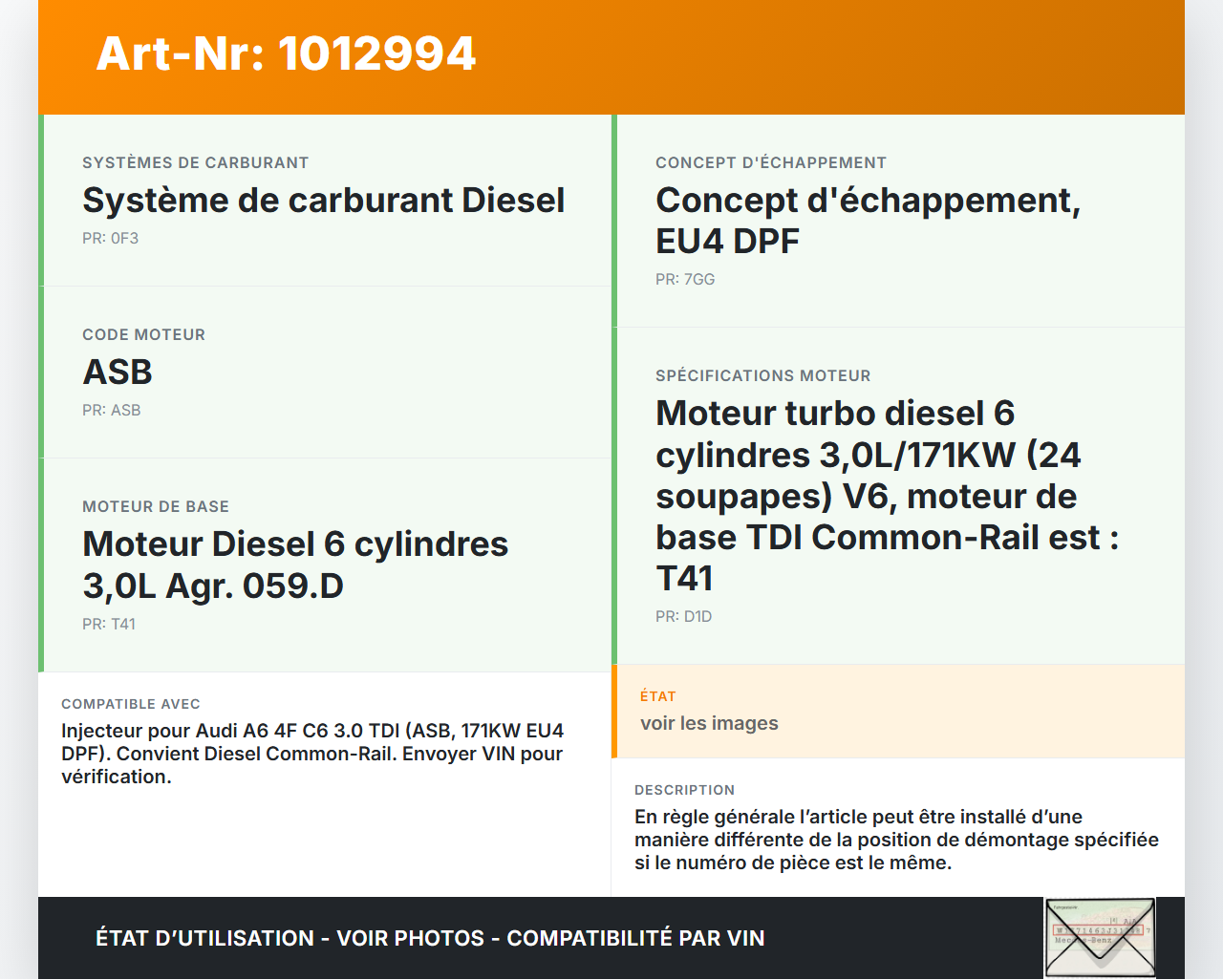The width and height of the screenshot is (1223, 980).
Task: Click the PR: D1D code
Action: (x=683, y=617)
